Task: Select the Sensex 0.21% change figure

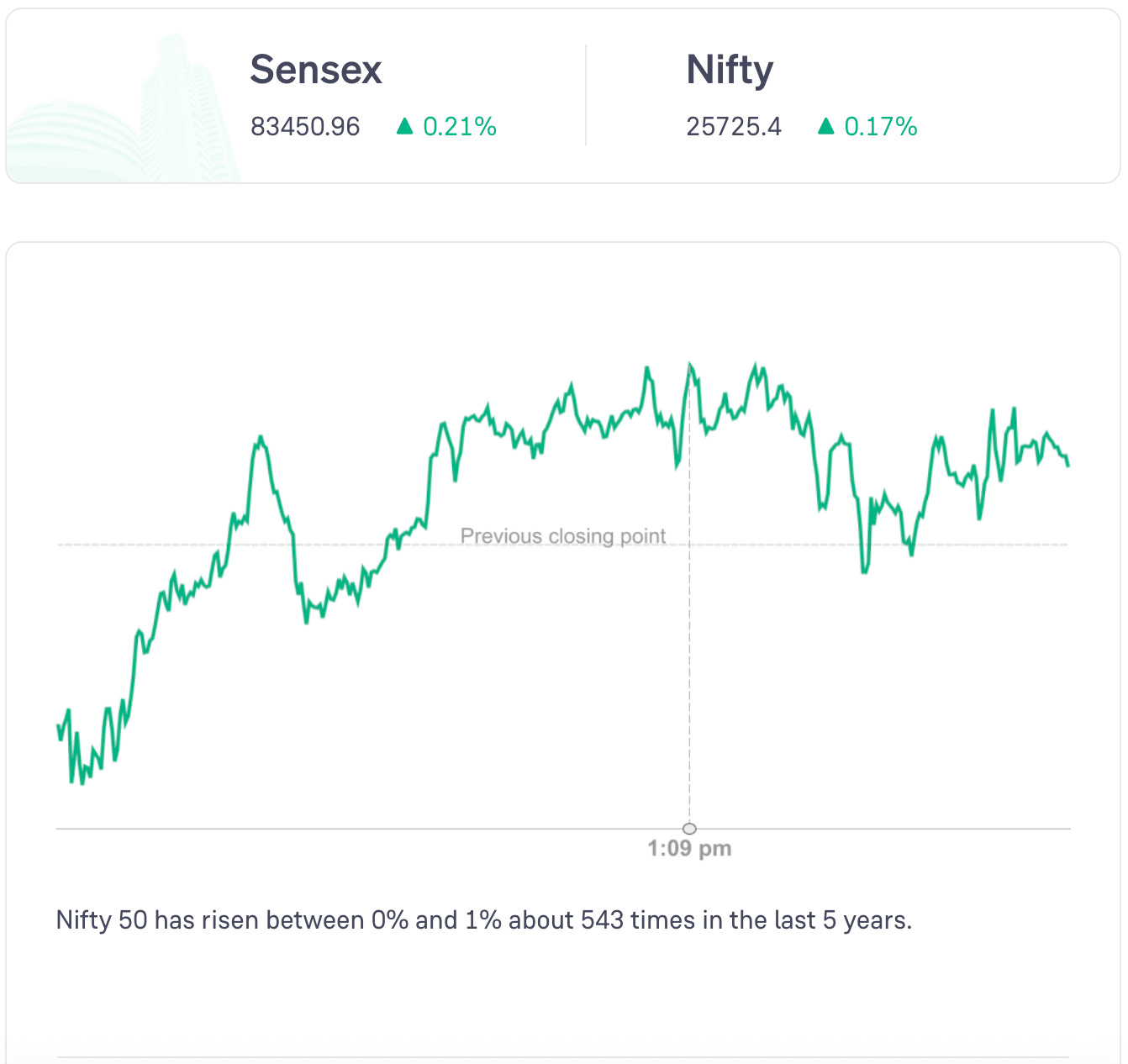Action: [460, 127]
